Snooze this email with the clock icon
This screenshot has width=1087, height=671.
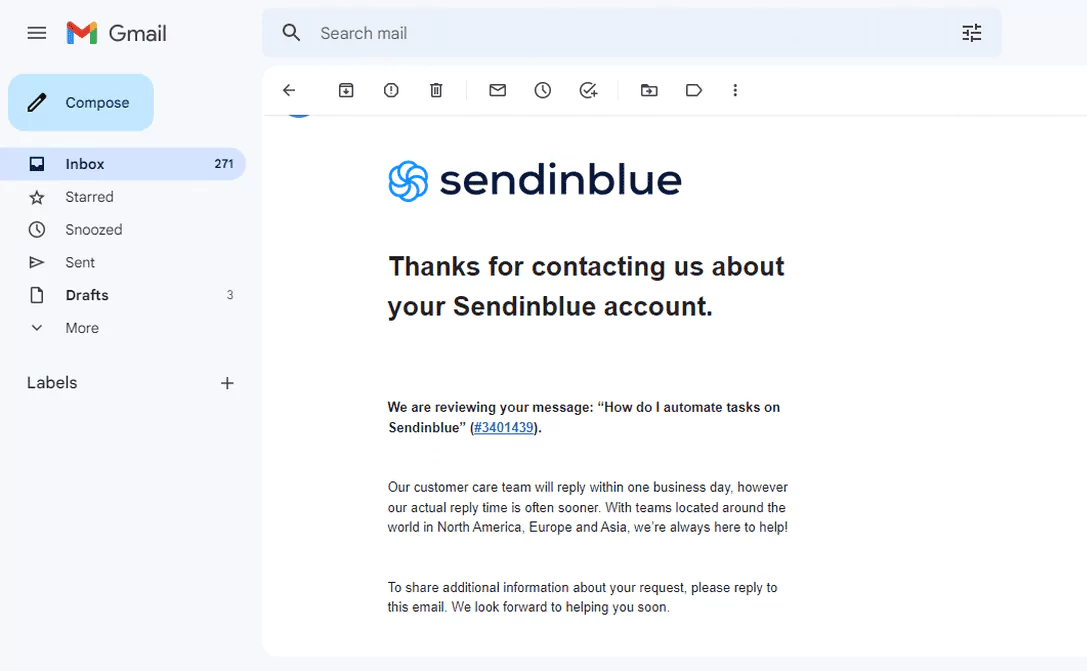coord(543,90)
